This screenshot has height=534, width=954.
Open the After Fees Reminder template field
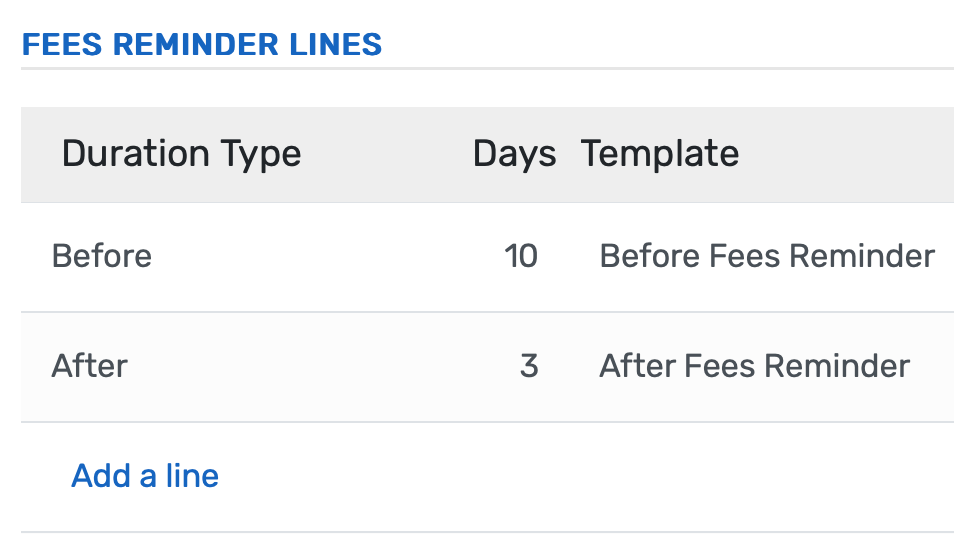click(x=754, y=366)
